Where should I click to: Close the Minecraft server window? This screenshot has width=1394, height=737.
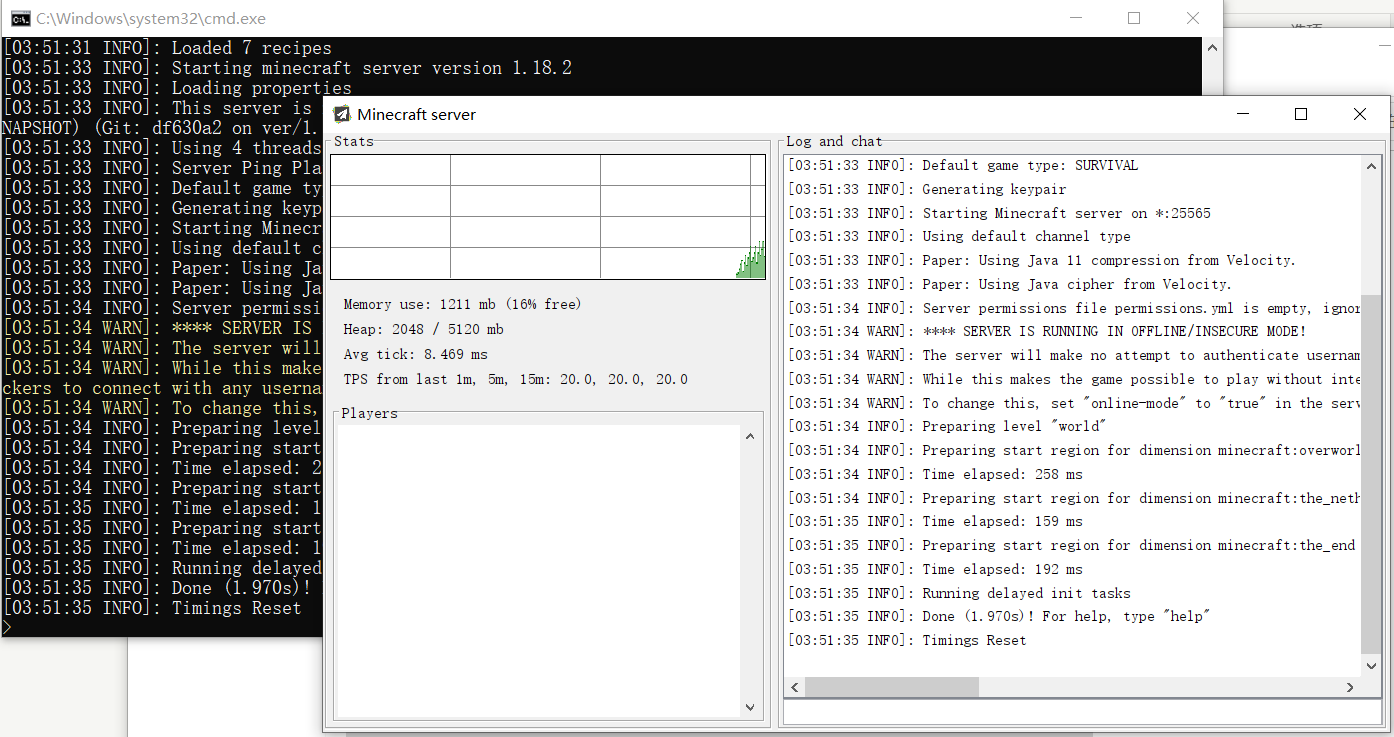pyautogui.click(x=1359, y=114)
